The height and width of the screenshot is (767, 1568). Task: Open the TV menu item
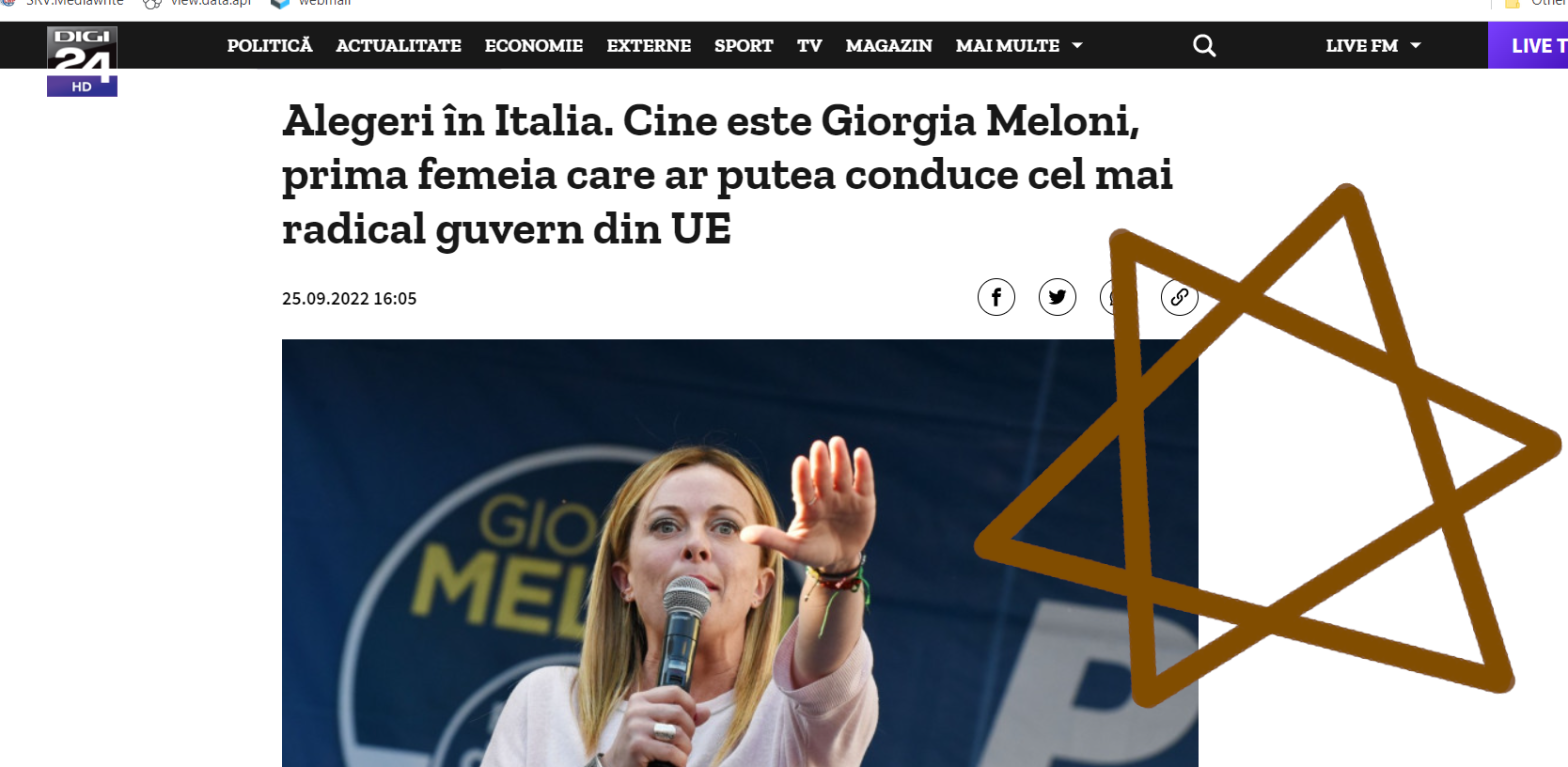pos(809,46)
